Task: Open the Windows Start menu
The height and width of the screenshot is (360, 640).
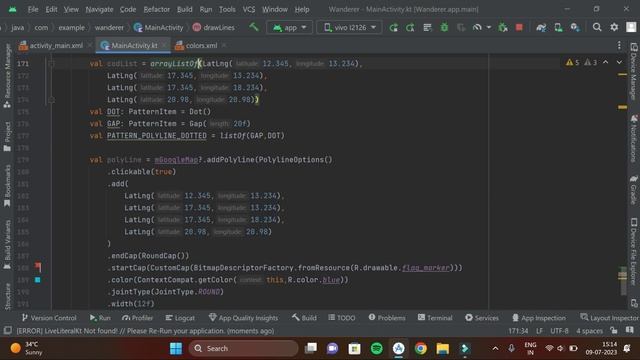Action: coord(176,348)
